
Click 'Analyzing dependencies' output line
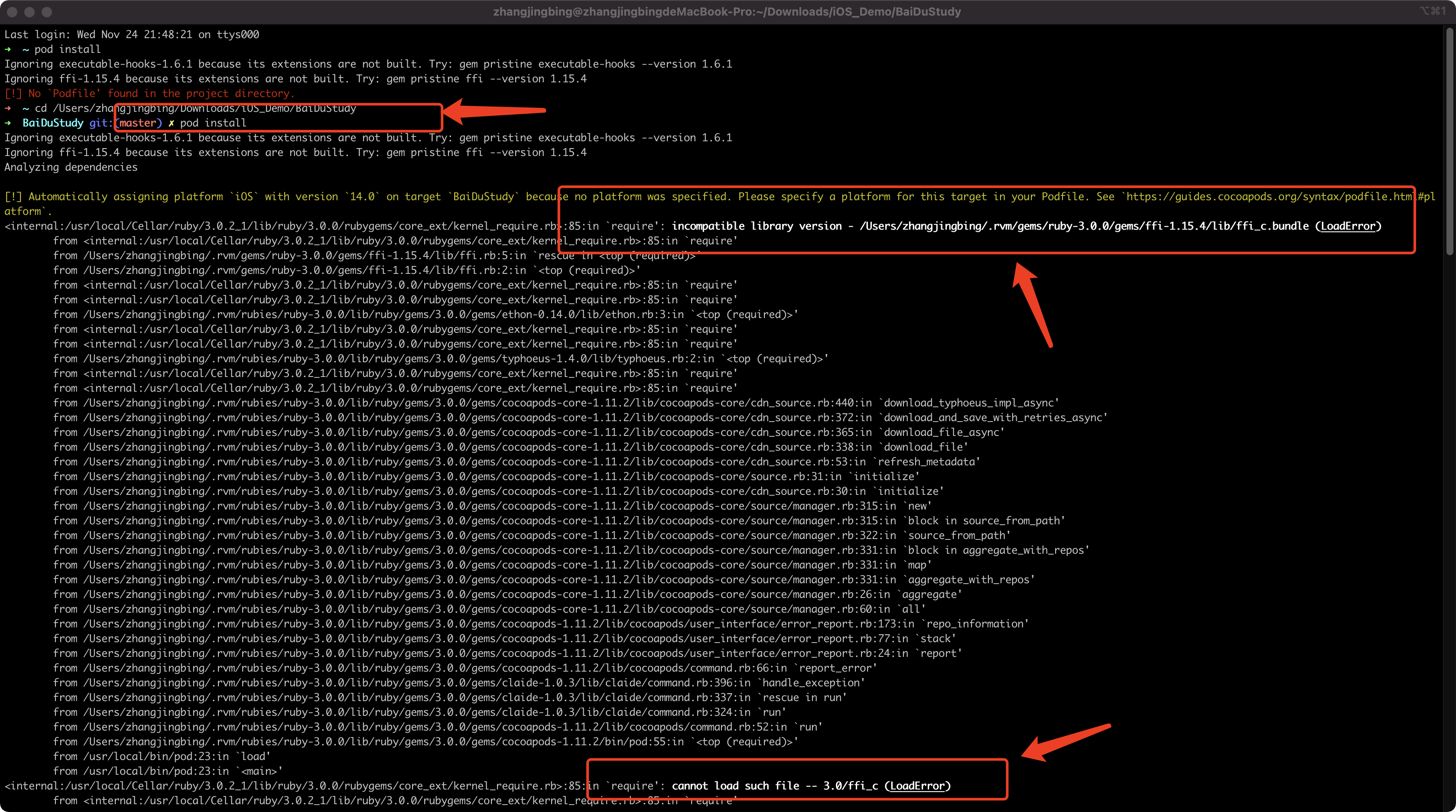[x=71, y=167]
